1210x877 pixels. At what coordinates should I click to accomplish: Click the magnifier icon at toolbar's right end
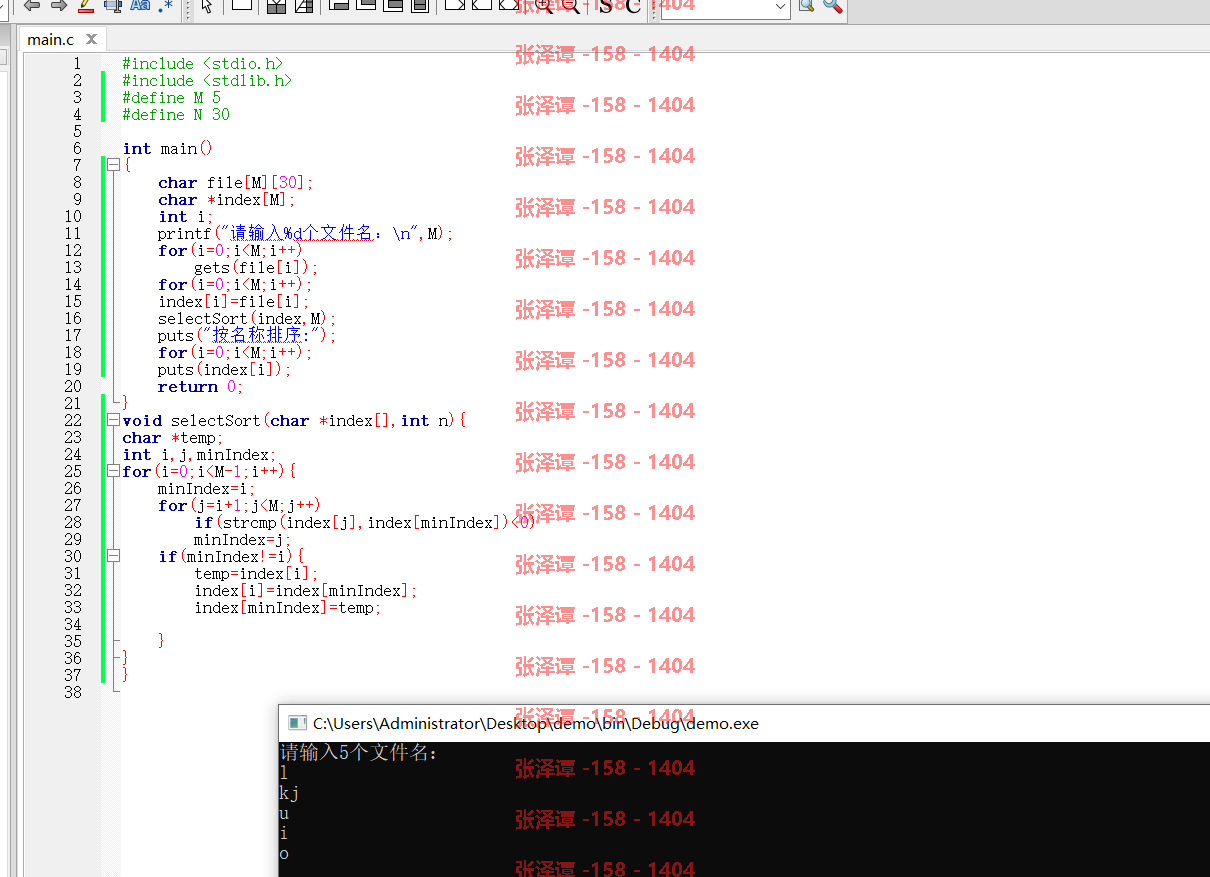[x=832, y=6]
